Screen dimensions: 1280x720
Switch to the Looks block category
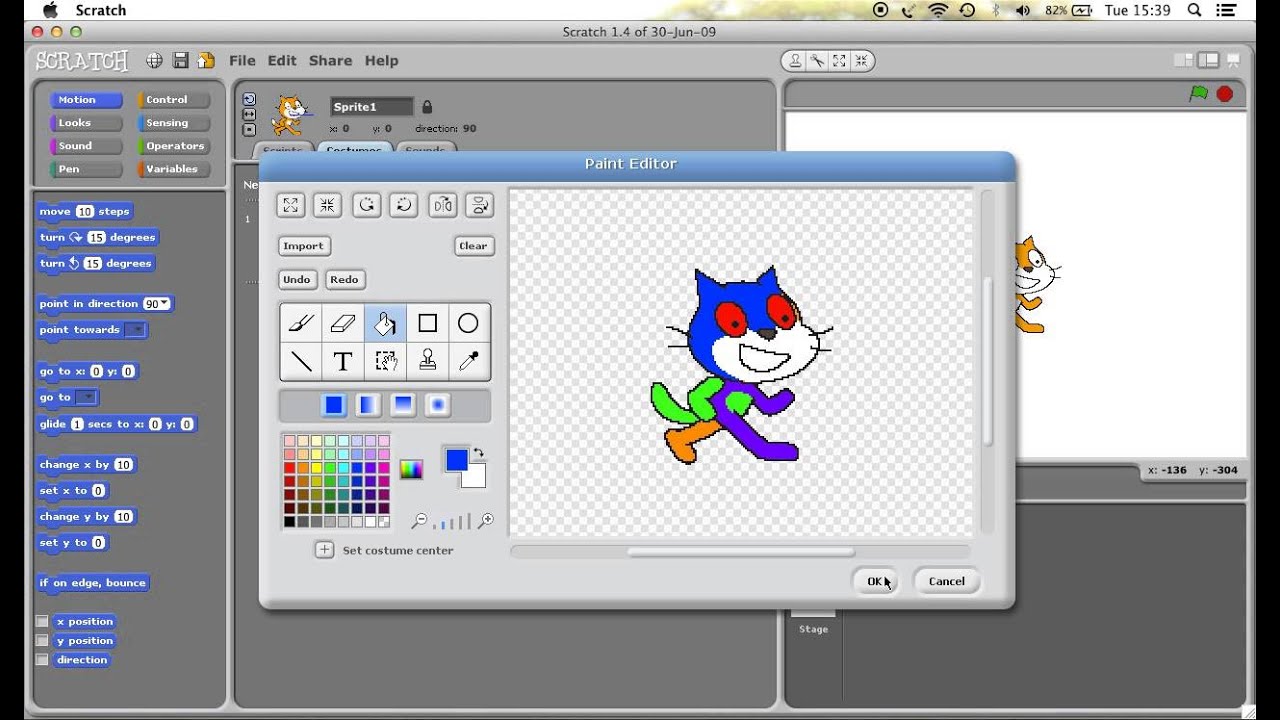(86, 123)
